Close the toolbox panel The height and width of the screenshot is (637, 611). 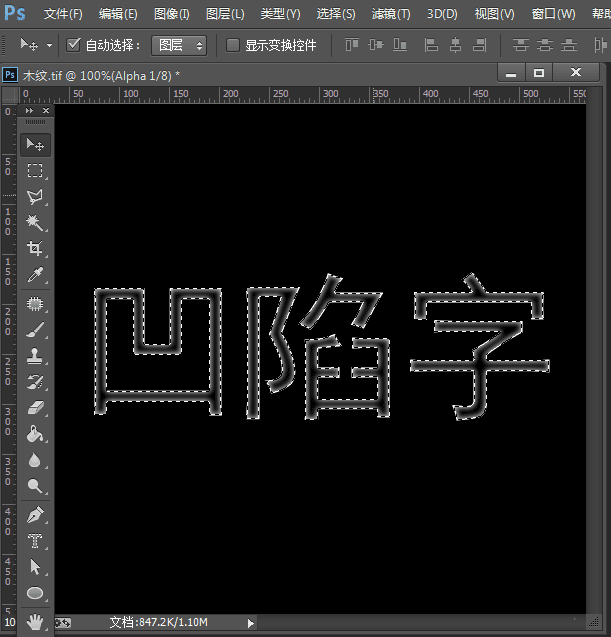[46, 110]
